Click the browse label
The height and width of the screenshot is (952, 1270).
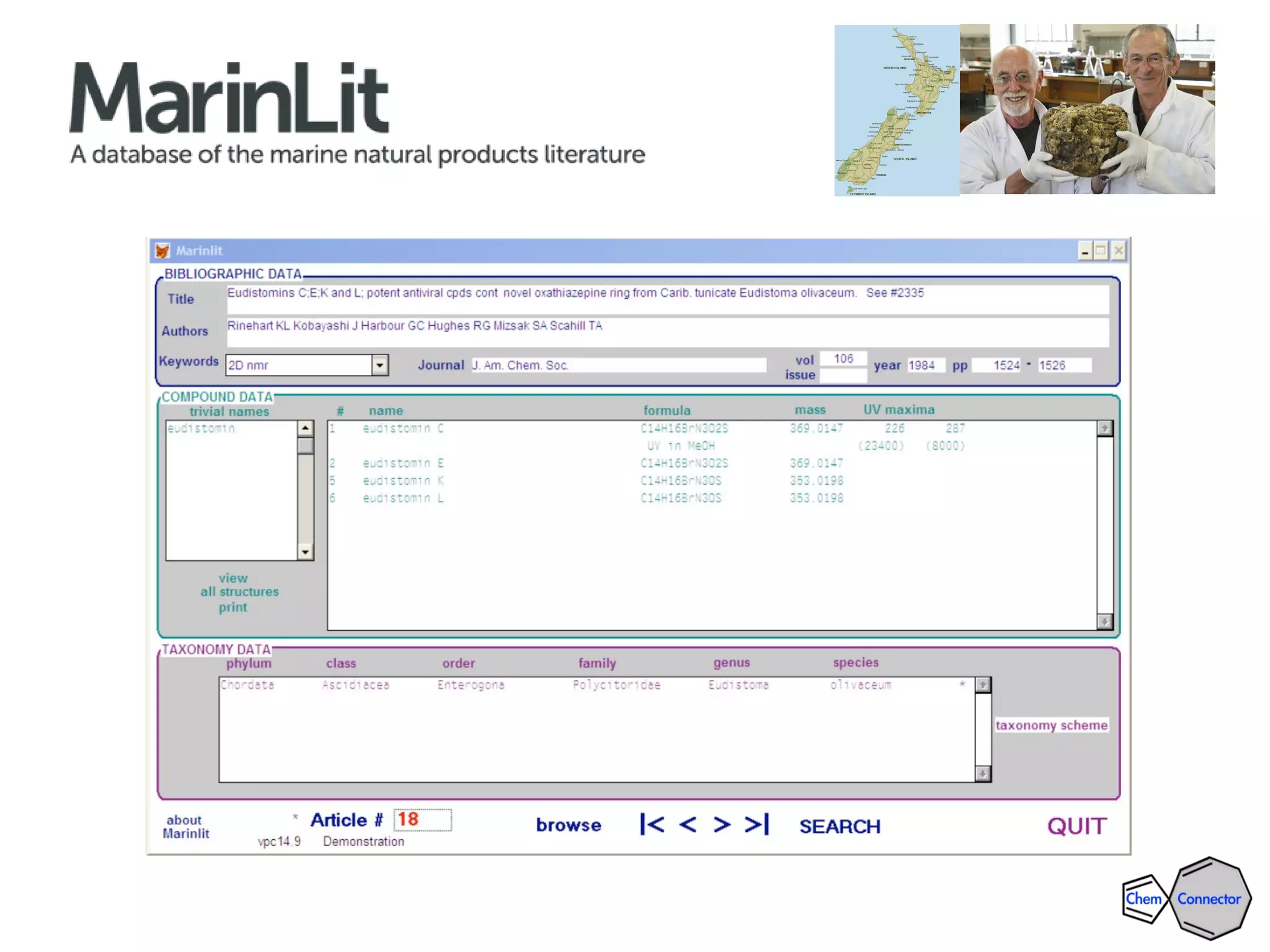[x=568, y=826]
